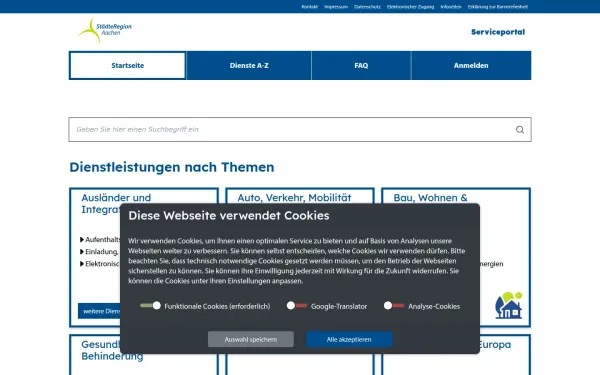Open Auto, Verkehr, Mobilität heading
The width and height of the screenshot is (600, 375).
click(294, 197)
